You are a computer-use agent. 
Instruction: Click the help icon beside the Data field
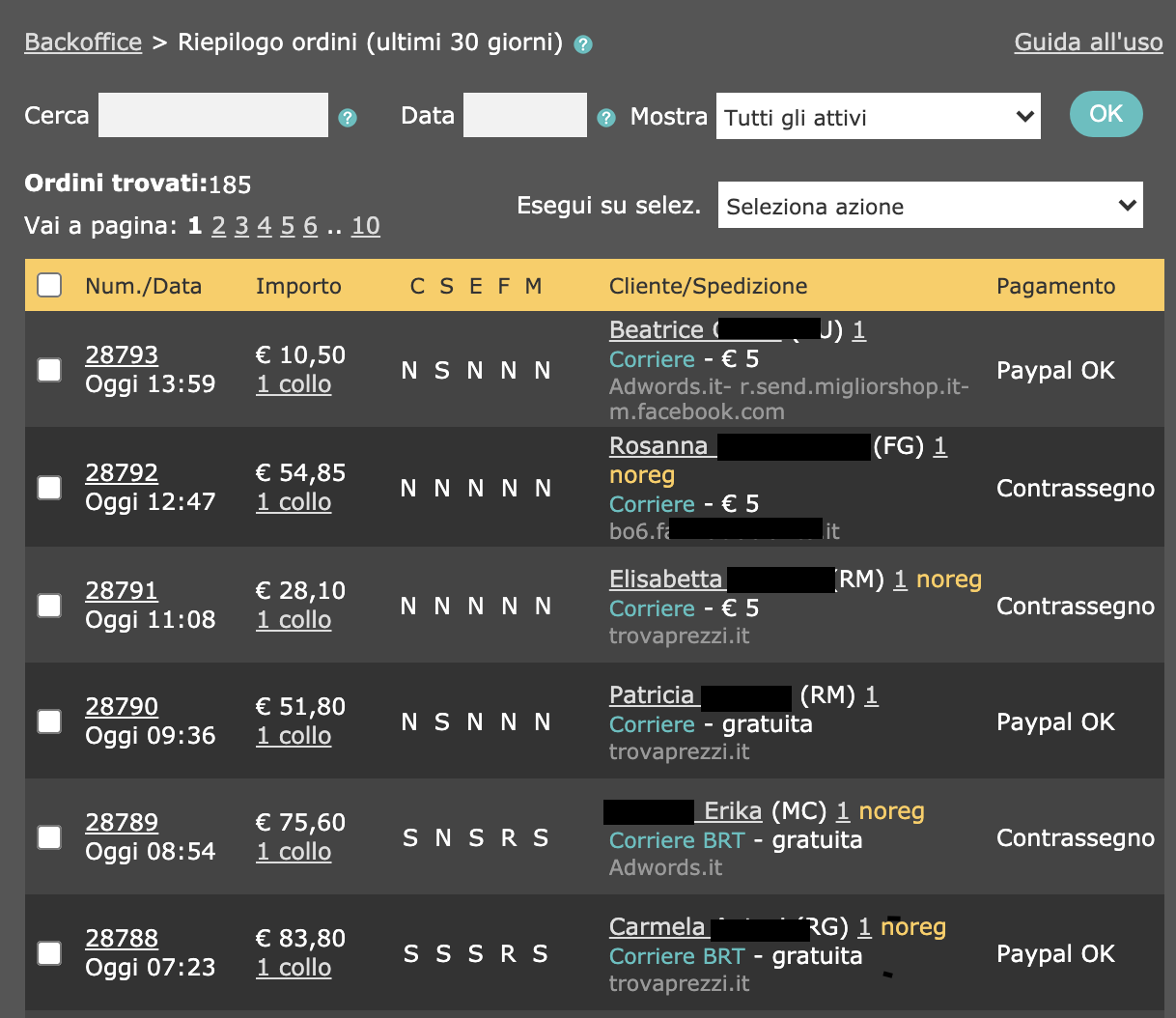click(x=605, y=116)
